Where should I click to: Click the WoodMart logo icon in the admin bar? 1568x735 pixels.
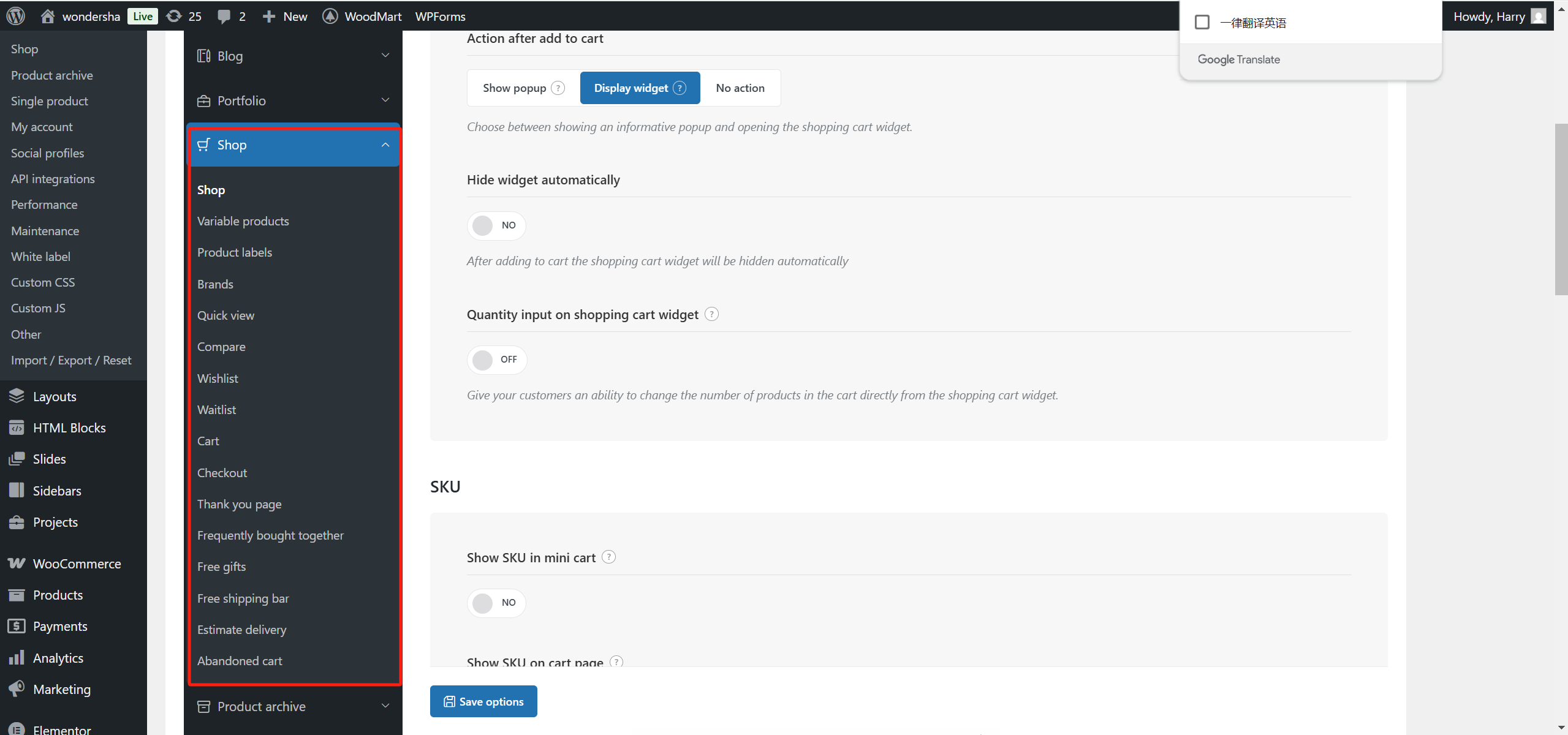pos(330,16)
